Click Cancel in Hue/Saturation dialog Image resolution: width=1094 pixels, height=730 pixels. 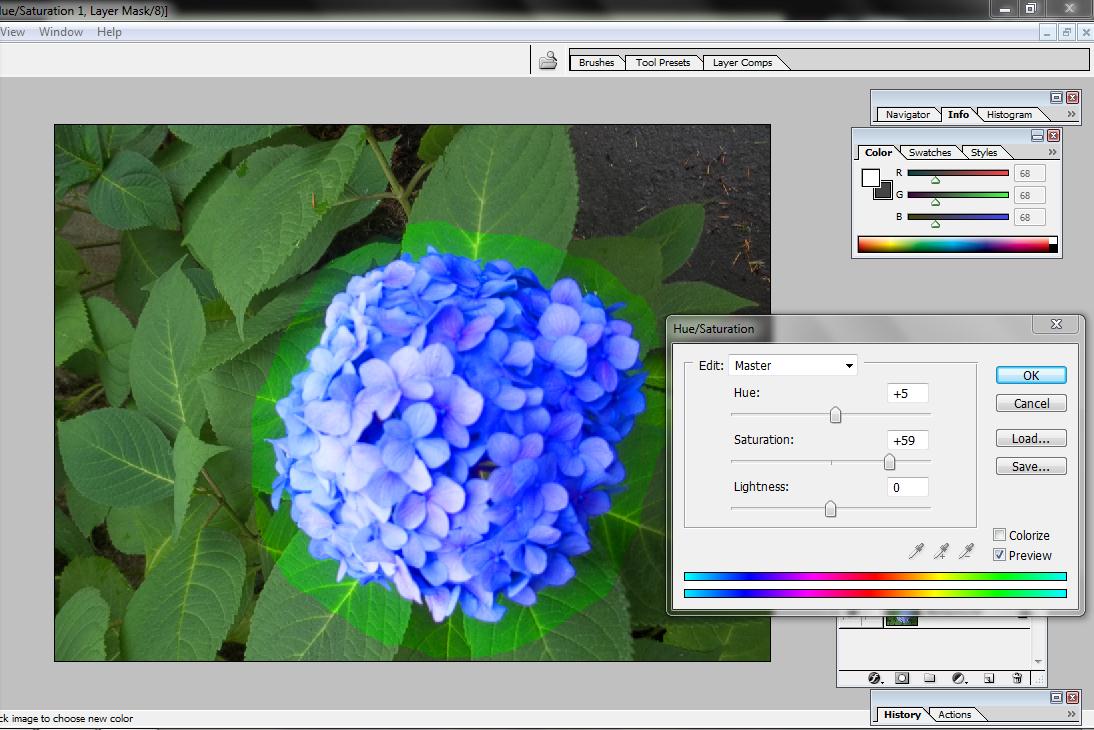click(x=1031, y=403)
